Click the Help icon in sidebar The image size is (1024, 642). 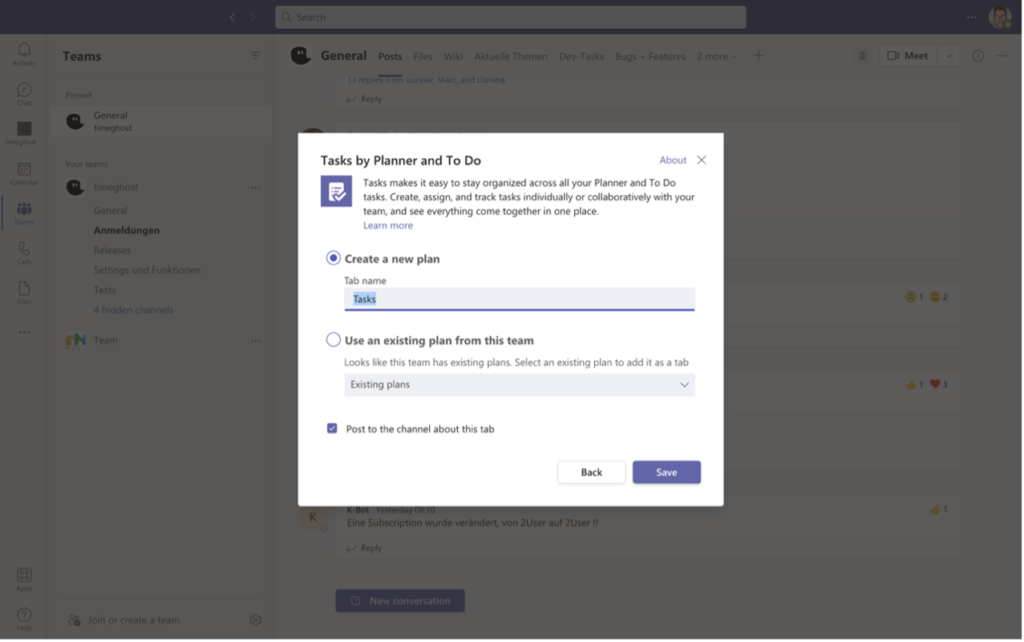click(24, 618)
